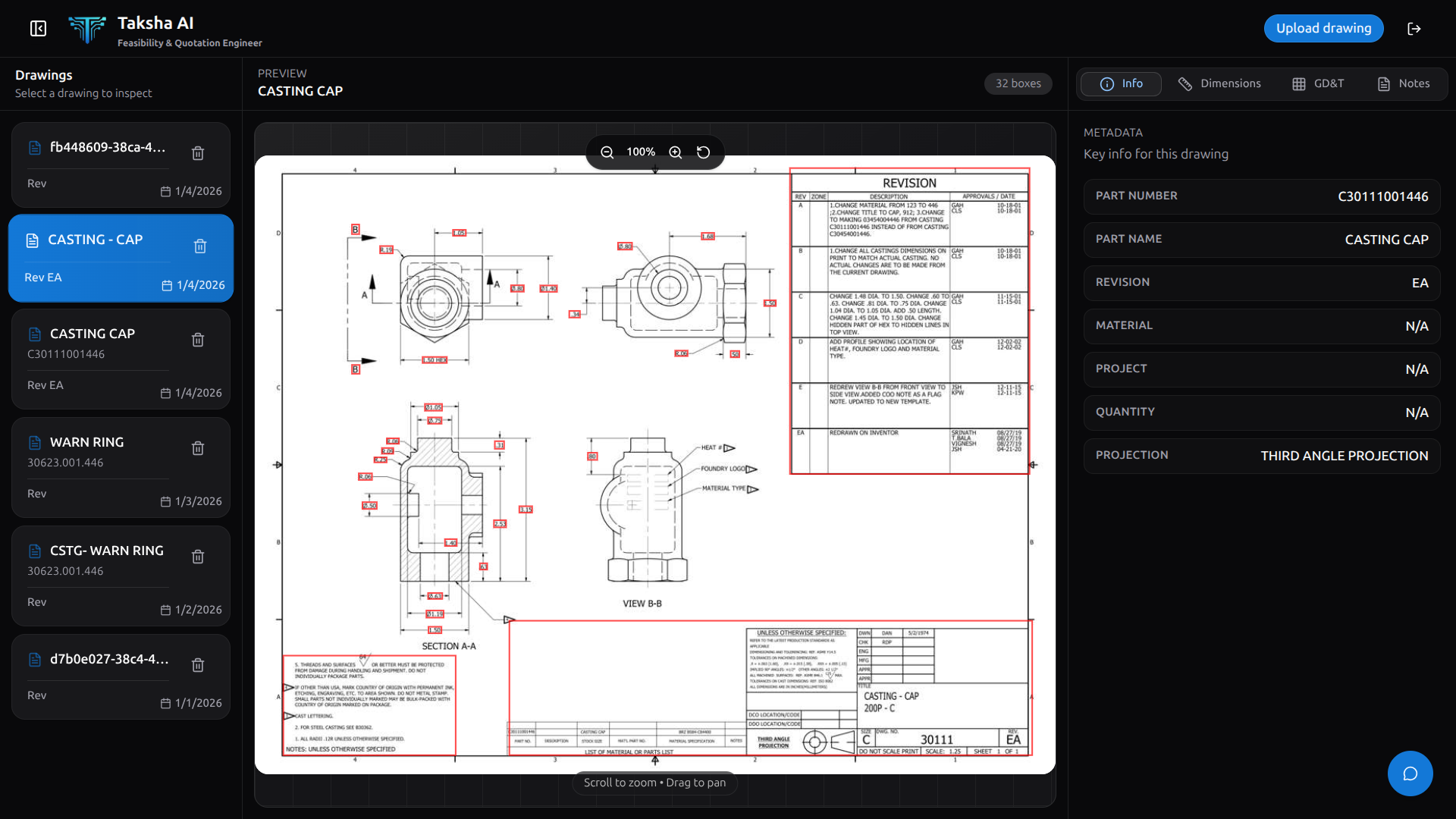Image resolution: width=1456 pixels, height=819 pixels.
Task: Select the Info tab
Action: coord(1121,83)
